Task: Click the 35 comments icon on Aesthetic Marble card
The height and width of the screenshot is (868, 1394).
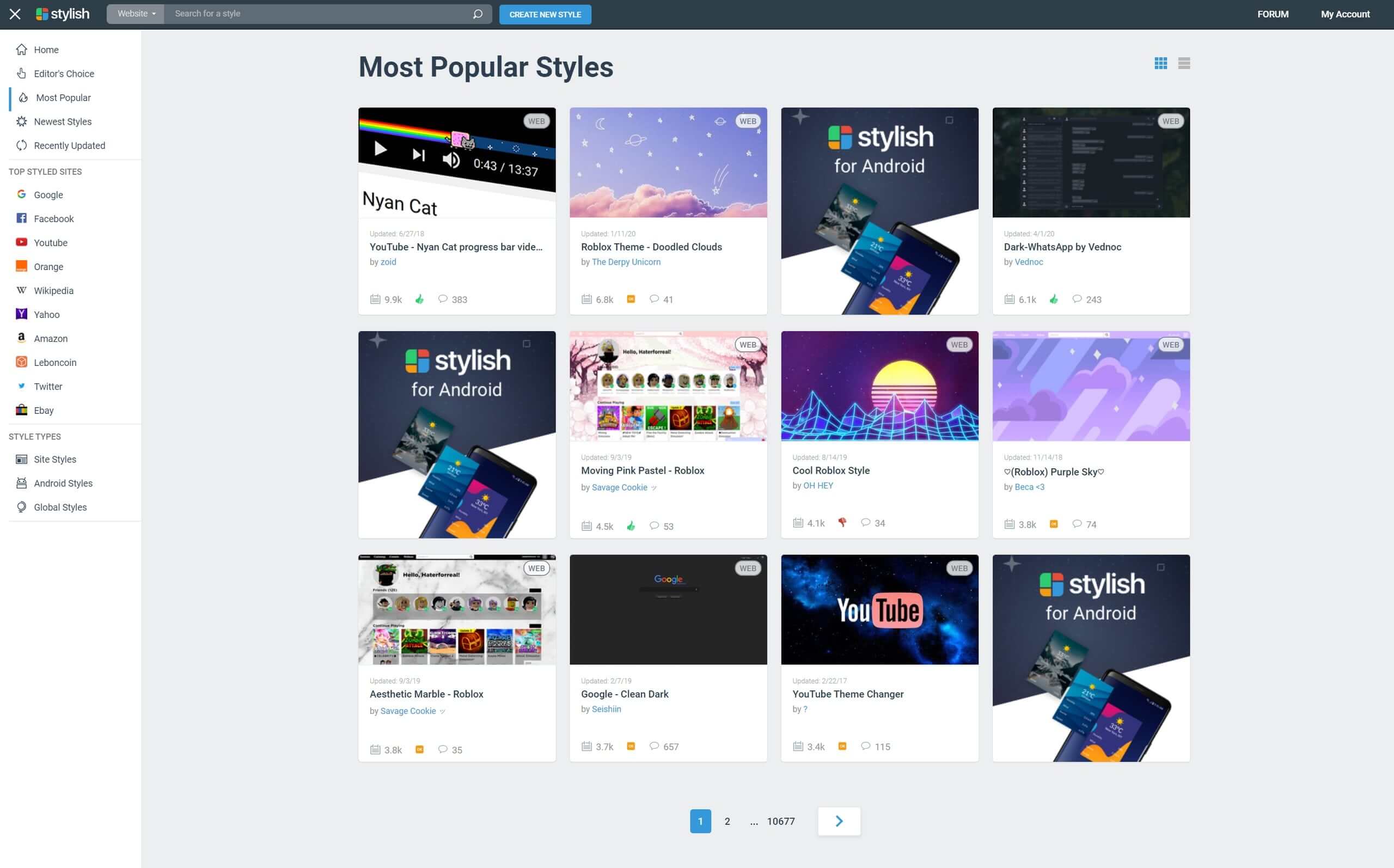Action: click(443, 749)
